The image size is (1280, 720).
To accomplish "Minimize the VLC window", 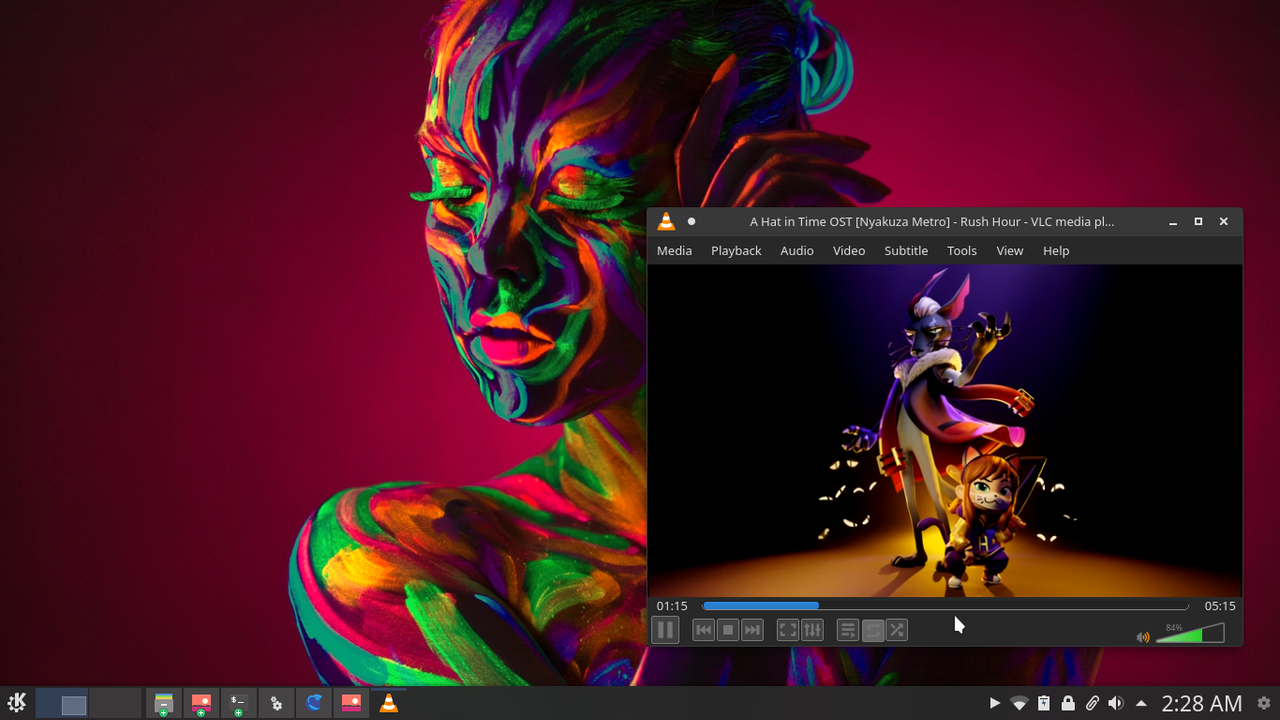I will (x=1173, y=222).
